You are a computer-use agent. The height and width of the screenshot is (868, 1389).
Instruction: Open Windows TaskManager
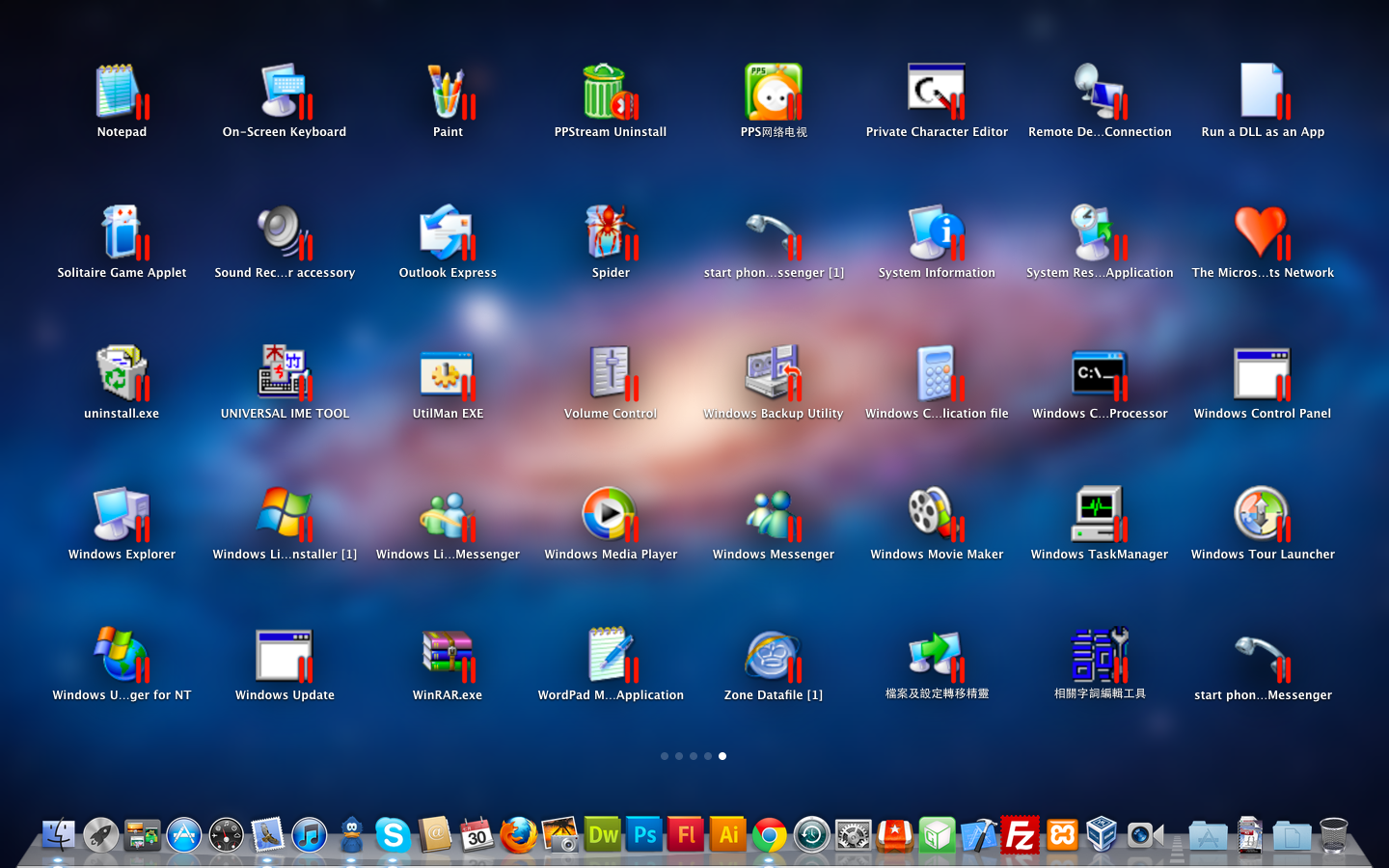(1100, 514)
